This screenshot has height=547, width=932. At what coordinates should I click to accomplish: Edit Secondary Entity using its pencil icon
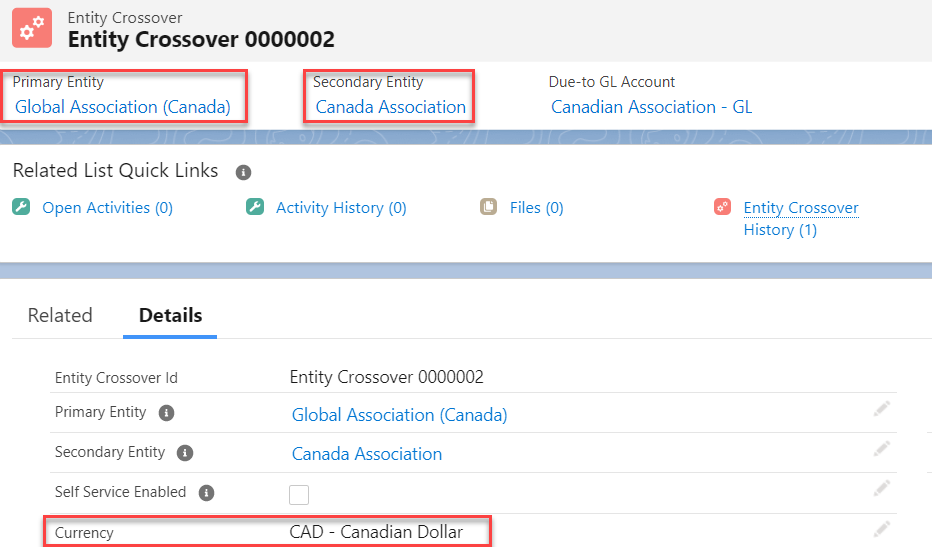(x=881, y=449)
